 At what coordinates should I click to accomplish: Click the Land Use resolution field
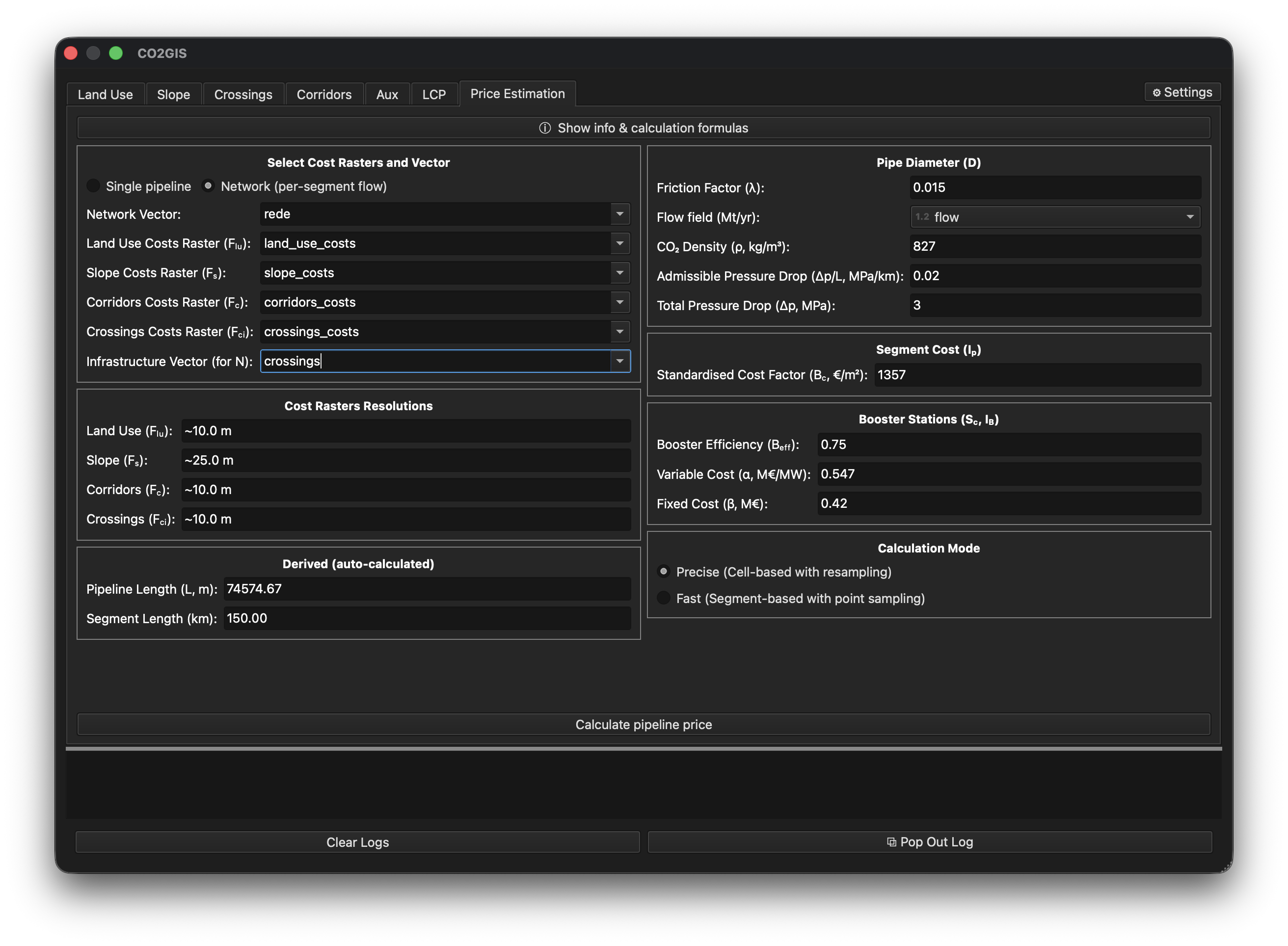(406, 431)
